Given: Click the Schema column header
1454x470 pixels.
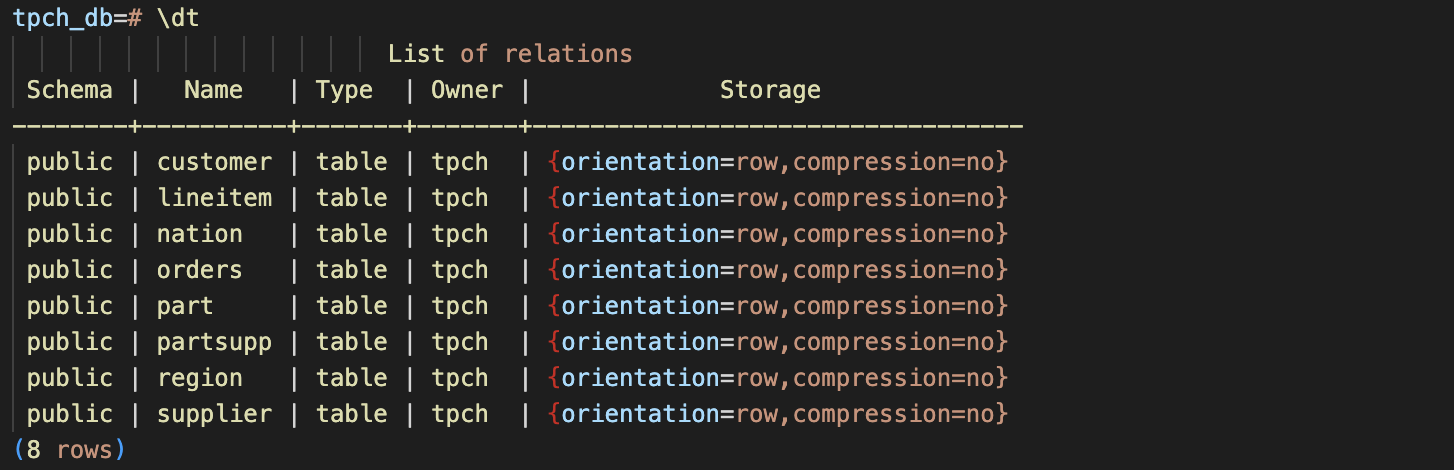Looking at the screenshot, I should click(x=70, y=90).
